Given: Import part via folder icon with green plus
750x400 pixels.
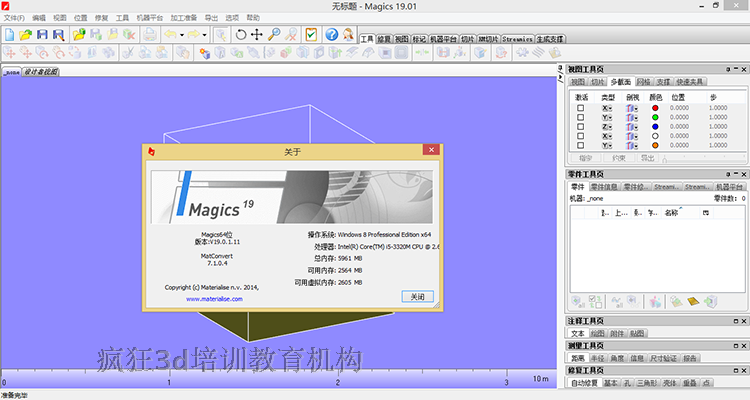Looking at the screenshot, I should pyautogui.click(x=79, y=34).
